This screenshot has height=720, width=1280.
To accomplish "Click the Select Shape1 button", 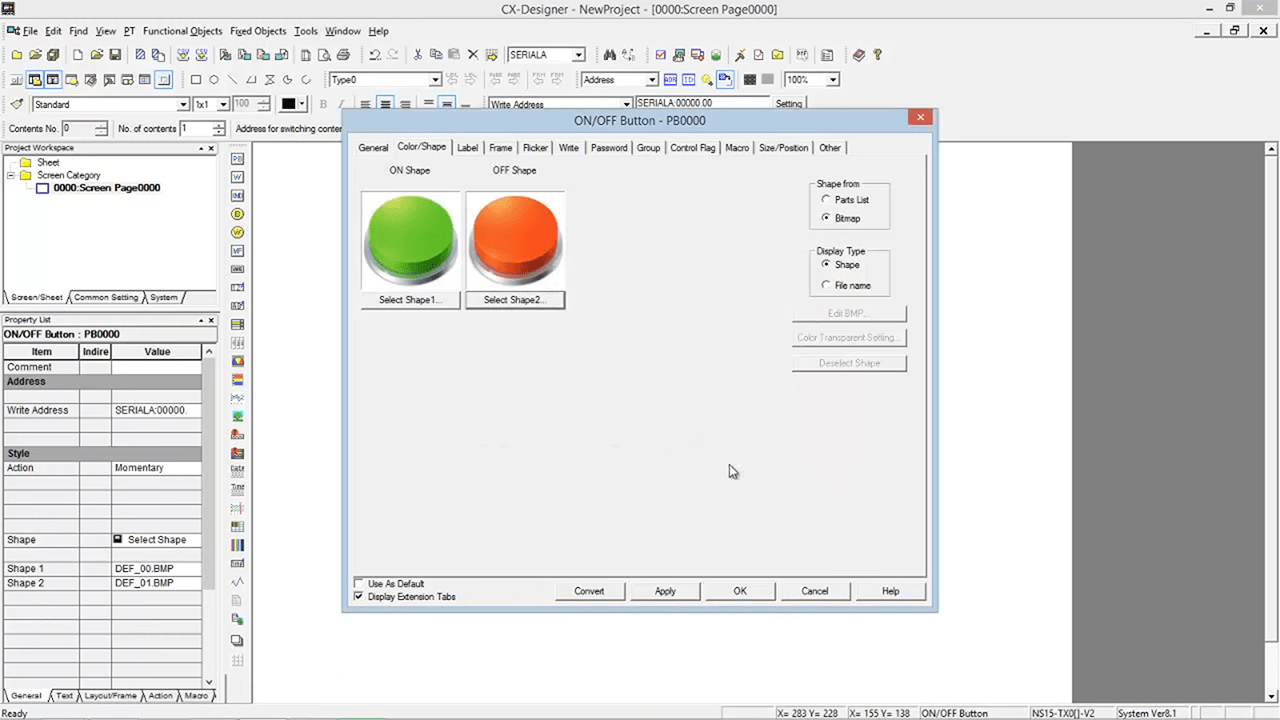I will (410, 300).
